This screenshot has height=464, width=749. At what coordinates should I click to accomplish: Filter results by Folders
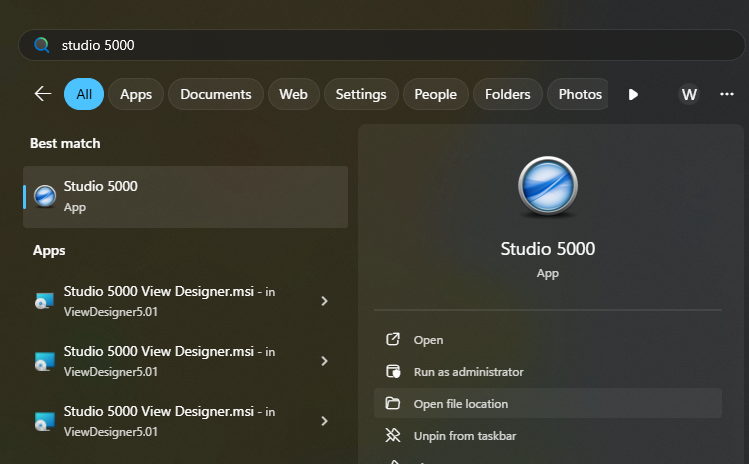[507, 94]
